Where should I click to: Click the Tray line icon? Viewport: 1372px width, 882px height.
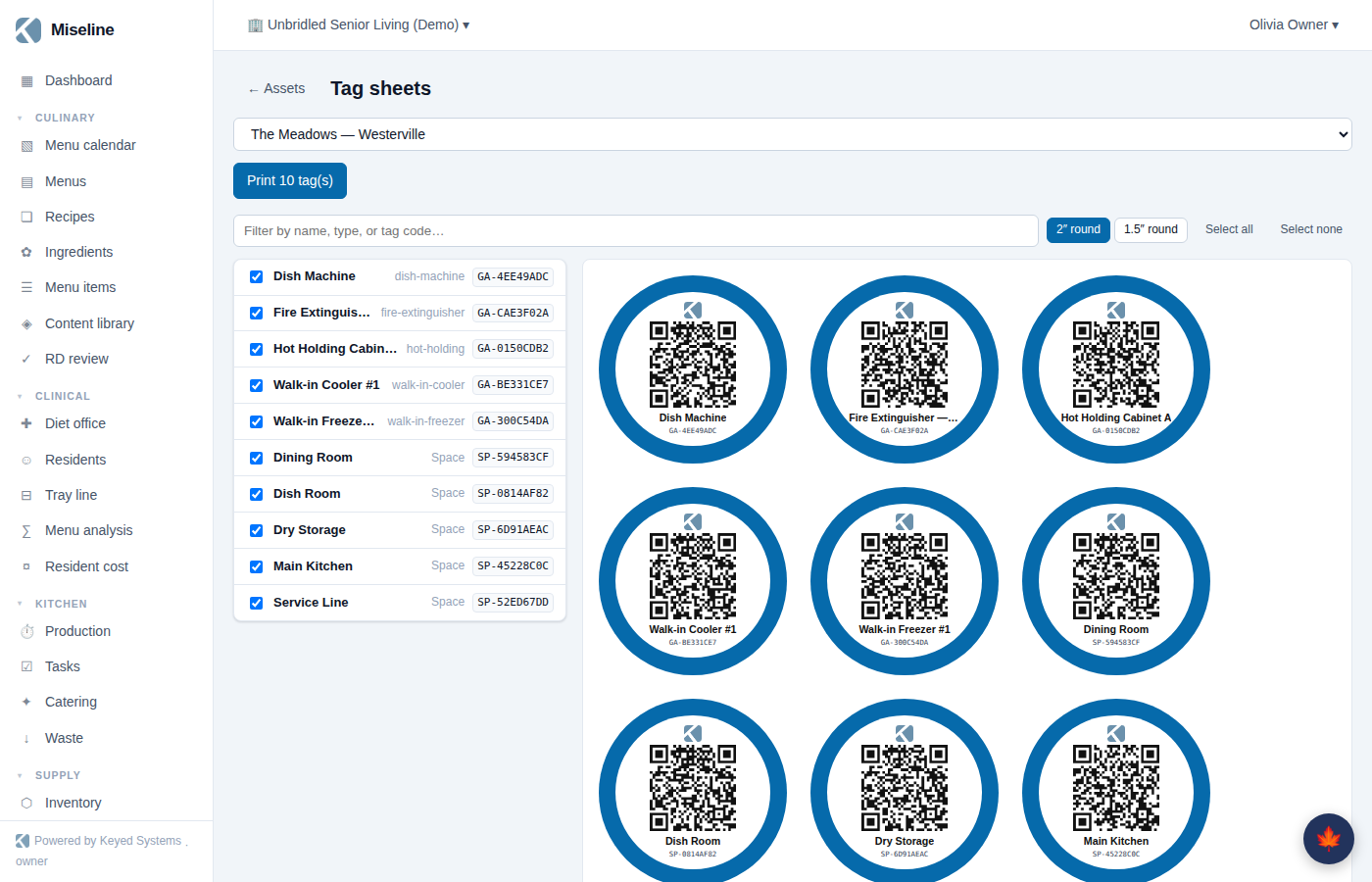click(26, 496)
